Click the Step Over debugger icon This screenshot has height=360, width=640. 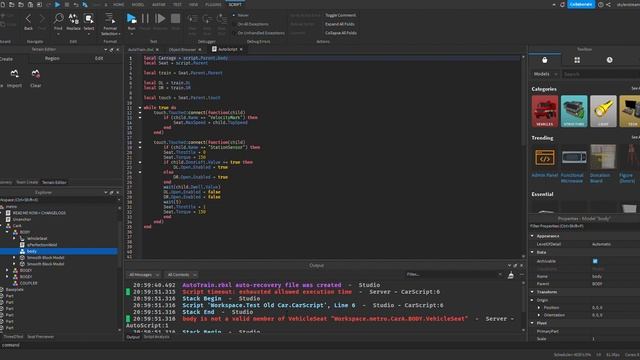pyautogui.click(x=207, y=19)
